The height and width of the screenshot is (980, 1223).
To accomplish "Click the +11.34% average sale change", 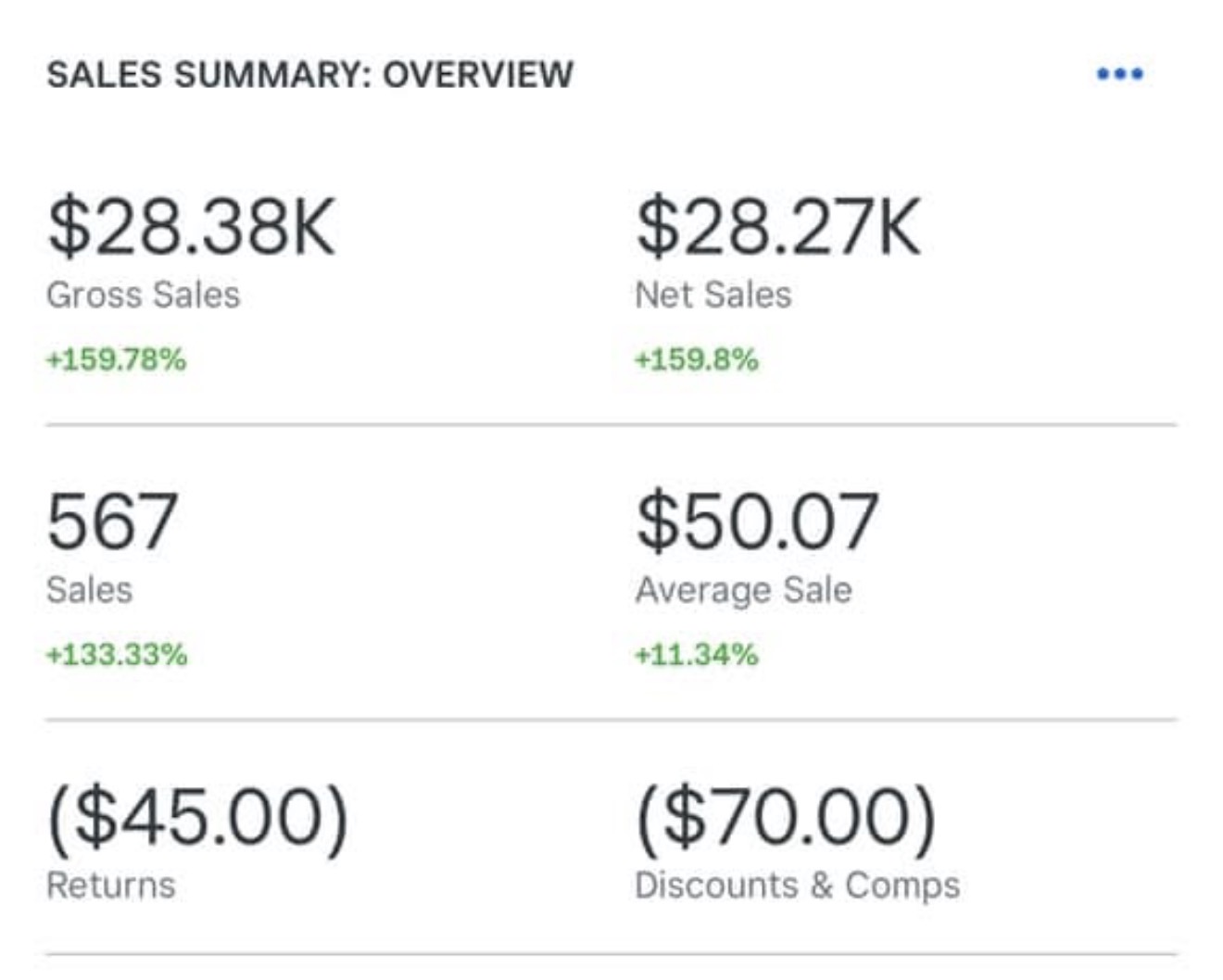I will (696, 655).
